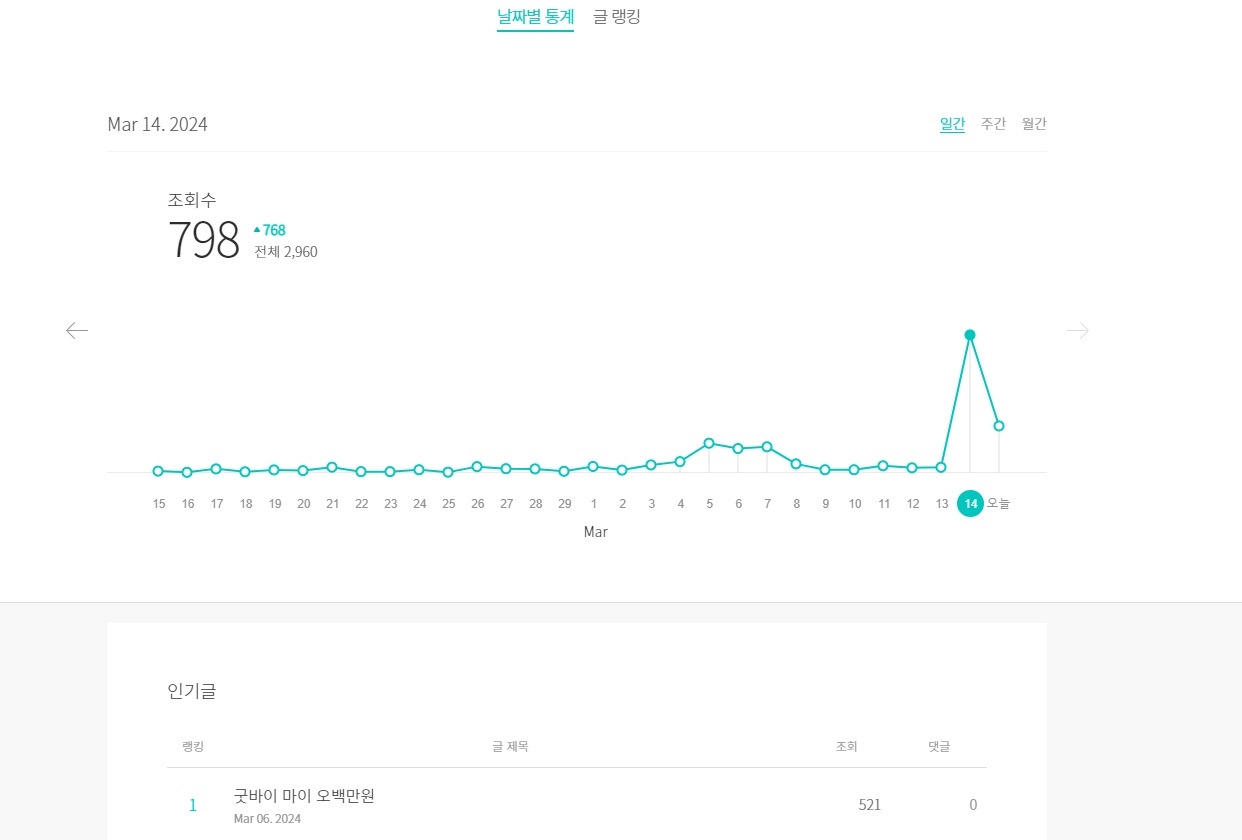Click the left arrow to view earlier dates
Image resolution: width=1242 pixels, height=840 pixels.
click(x=77, y=330)
